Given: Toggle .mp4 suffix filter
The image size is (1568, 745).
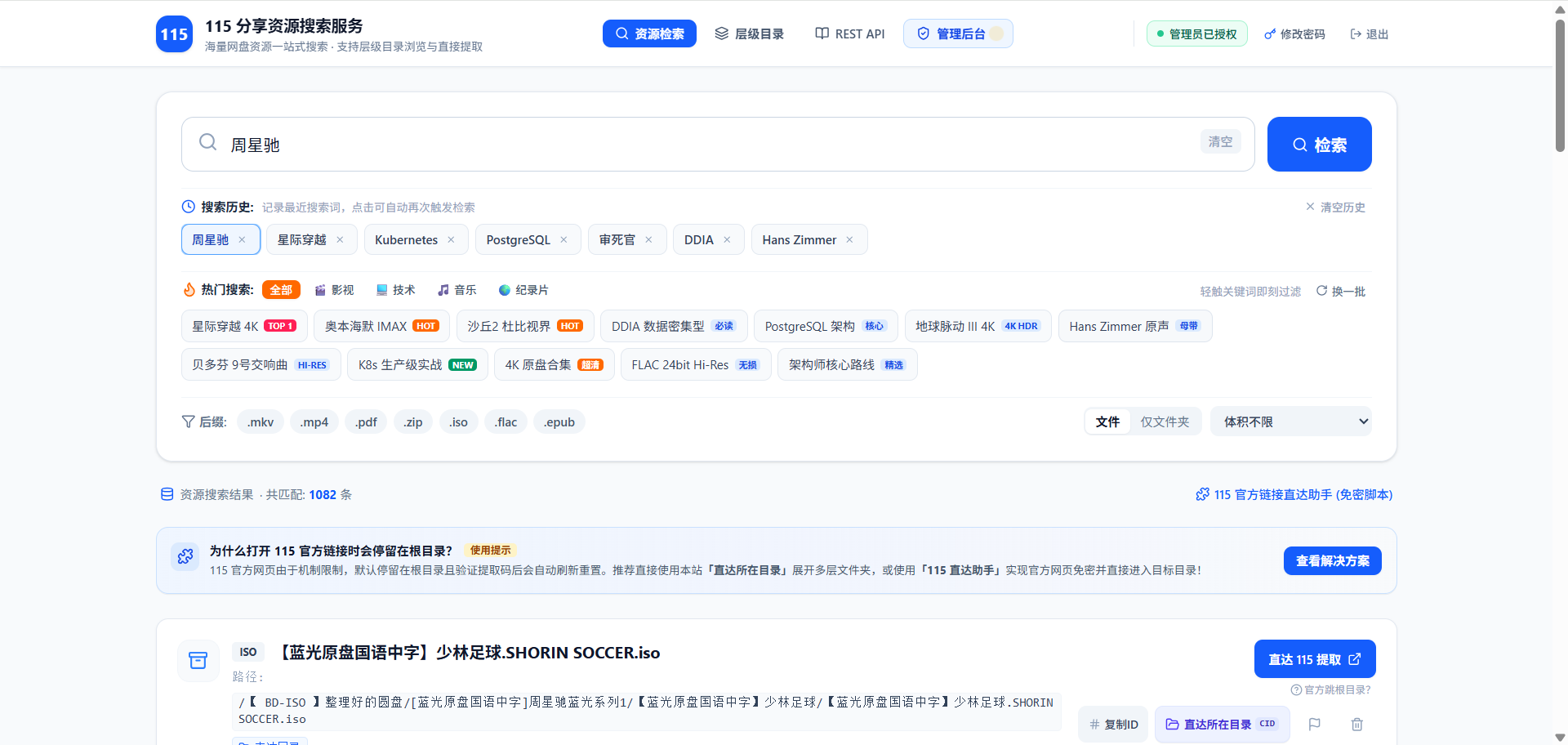Looking at the screenshot, I should (x=314, y=422).
